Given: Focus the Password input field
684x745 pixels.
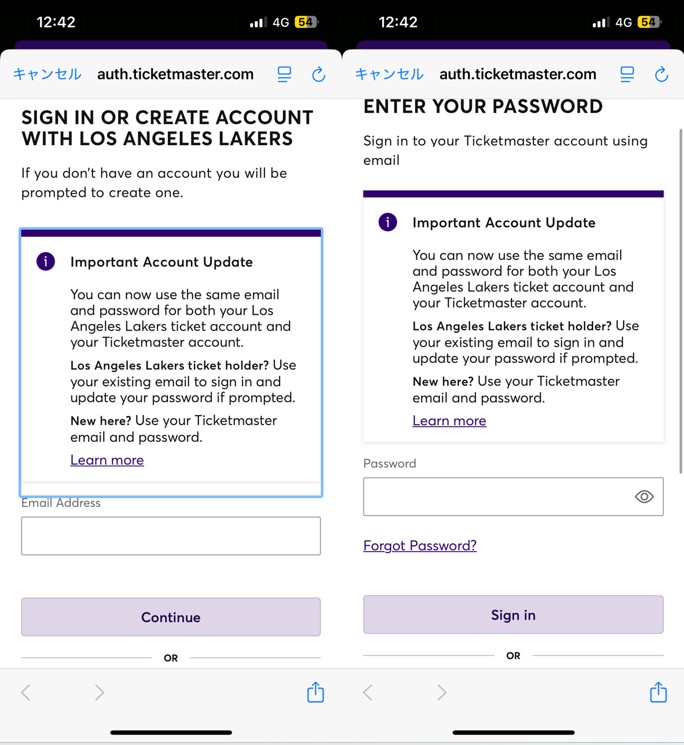Looking at the screenshot, I should pos(497,497).
